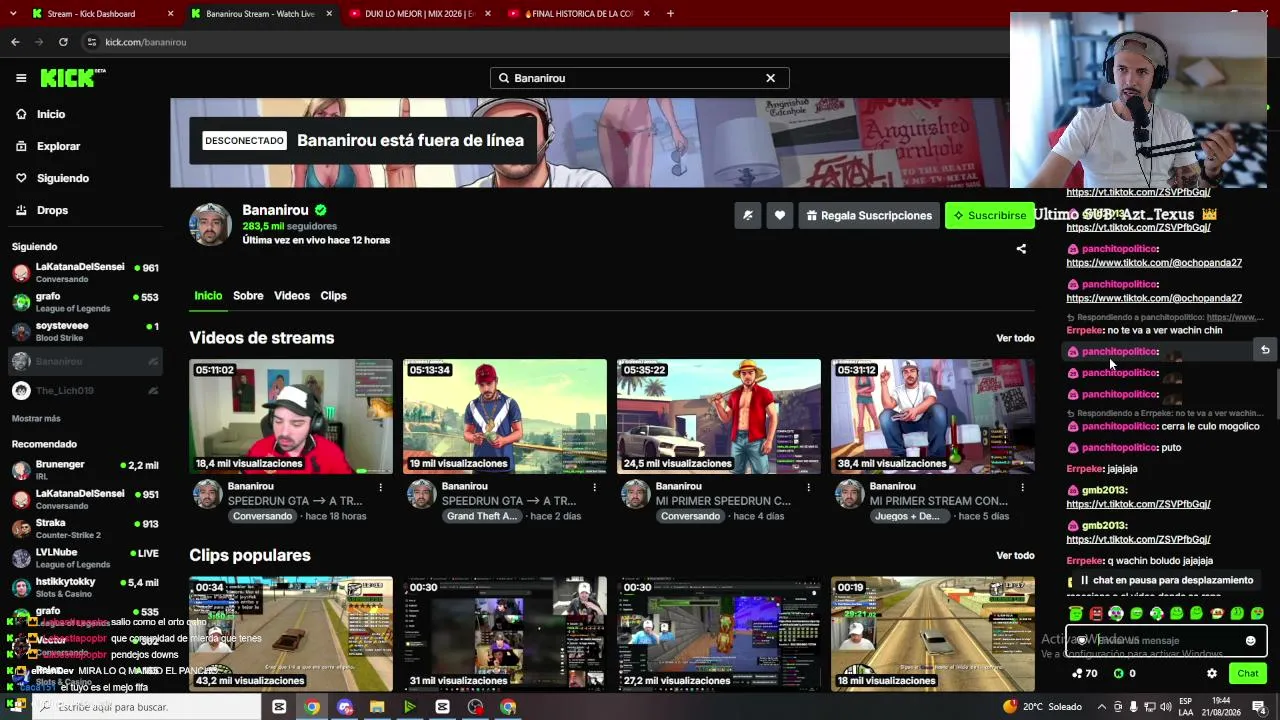Open chat settings gear icon
This screenshot has width=1280, height=720.
[x=1212, y=674]
